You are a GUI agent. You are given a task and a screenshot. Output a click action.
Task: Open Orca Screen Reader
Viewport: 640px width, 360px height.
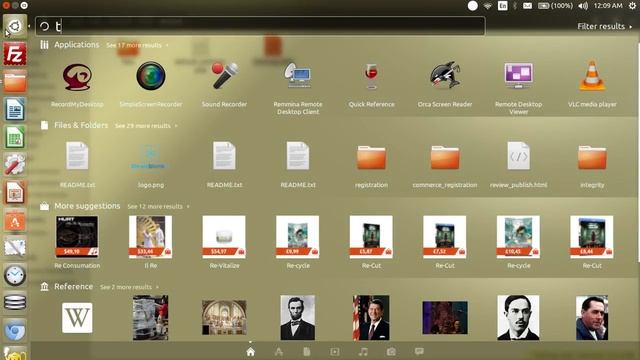(x=445, y=76)
